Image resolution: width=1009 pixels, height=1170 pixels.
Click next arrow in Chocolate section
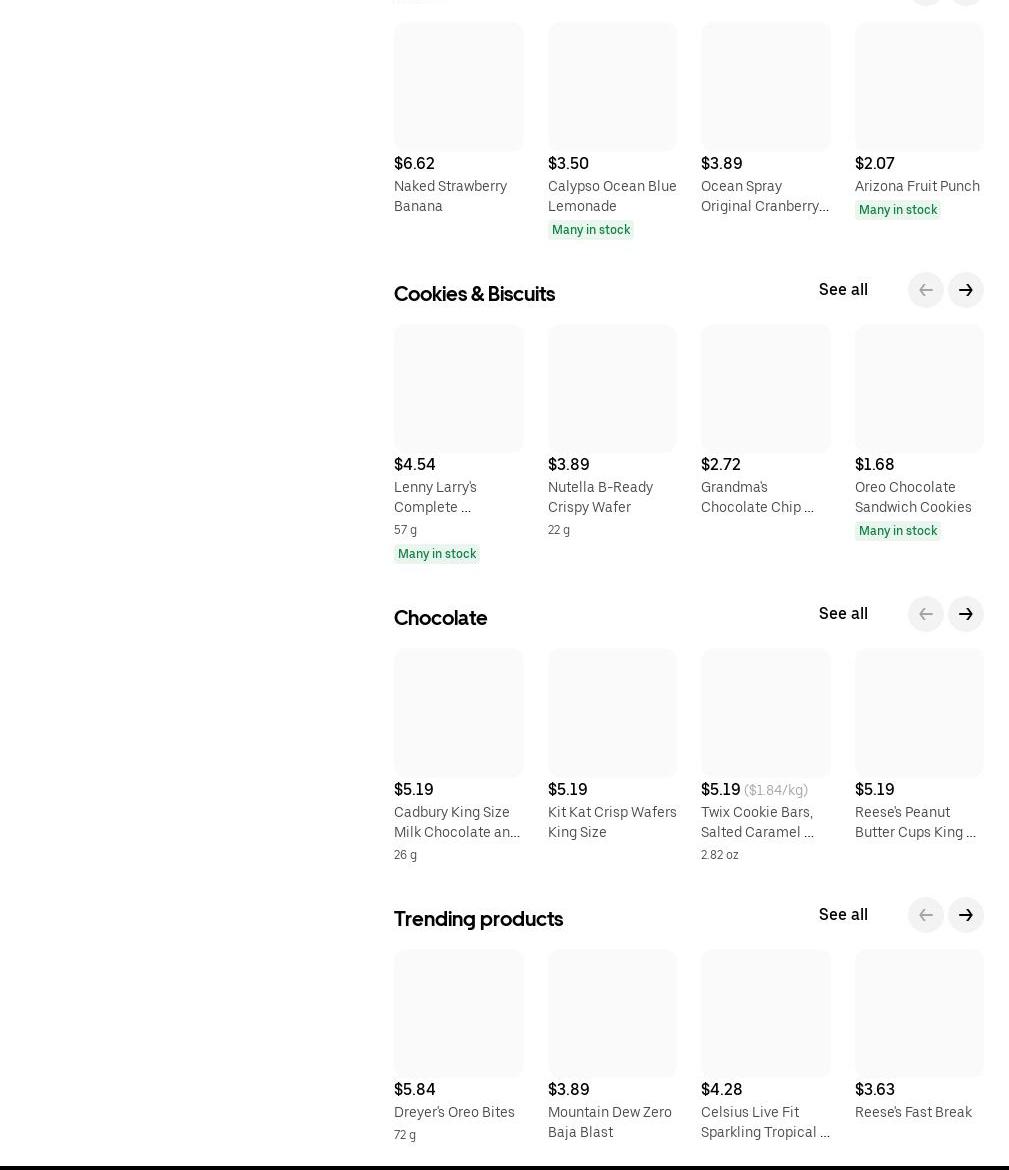(966, 614)
